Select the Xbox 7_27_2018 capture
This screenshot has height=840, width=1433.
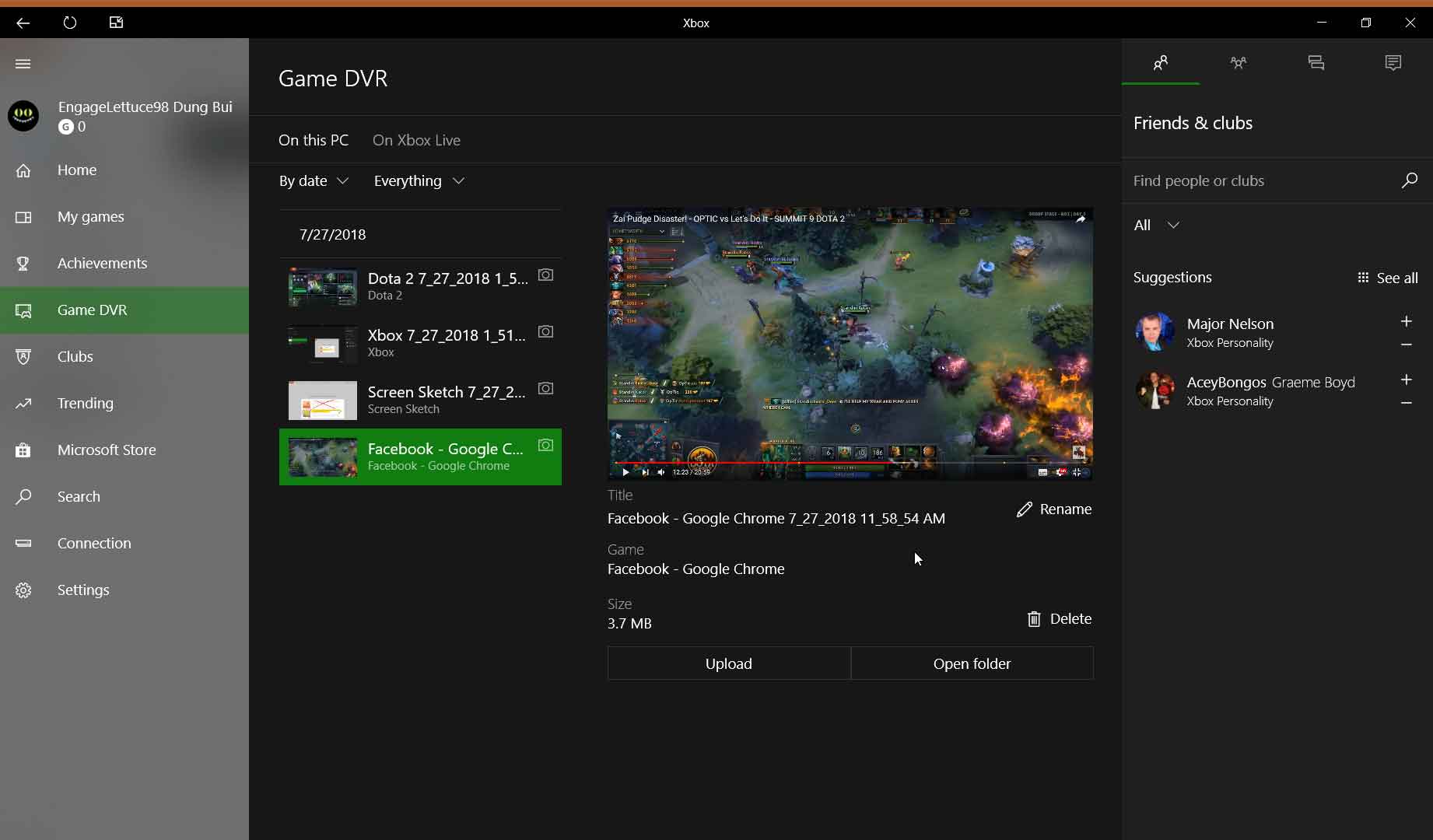420,343
